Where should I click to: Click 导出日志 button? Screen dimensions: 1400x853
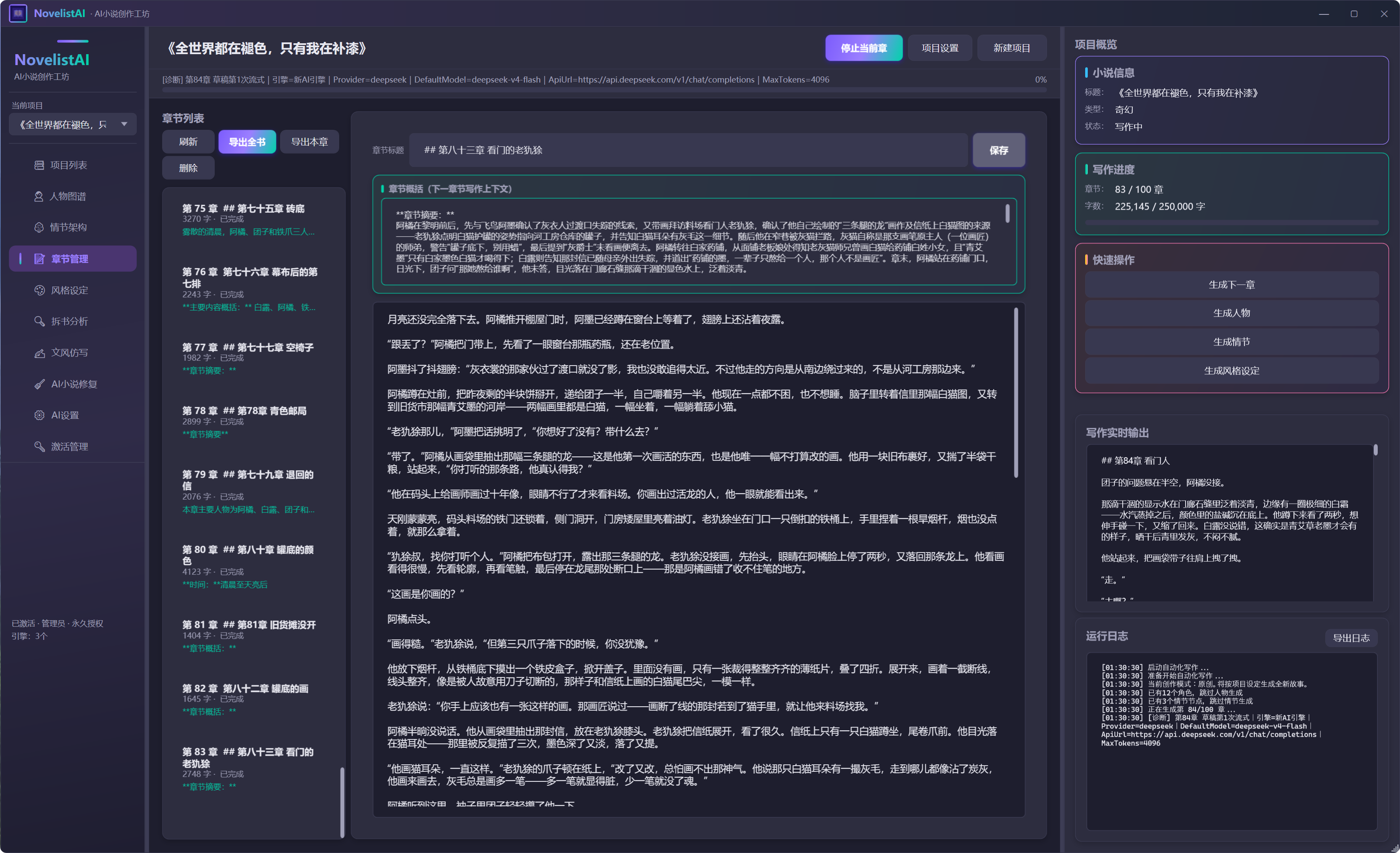(x=1351, y=638)
